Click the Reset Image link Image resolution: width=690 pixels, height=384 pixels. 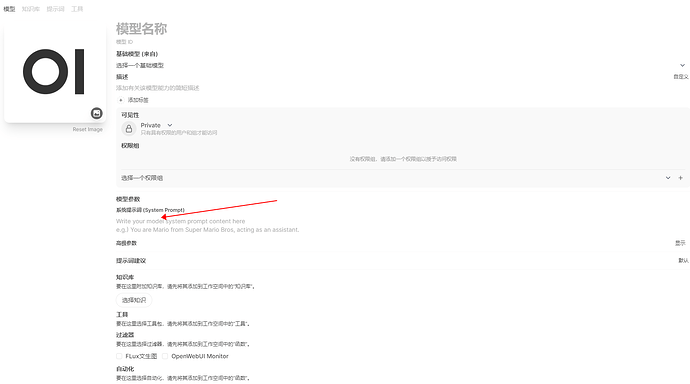(x=88, y=129)
